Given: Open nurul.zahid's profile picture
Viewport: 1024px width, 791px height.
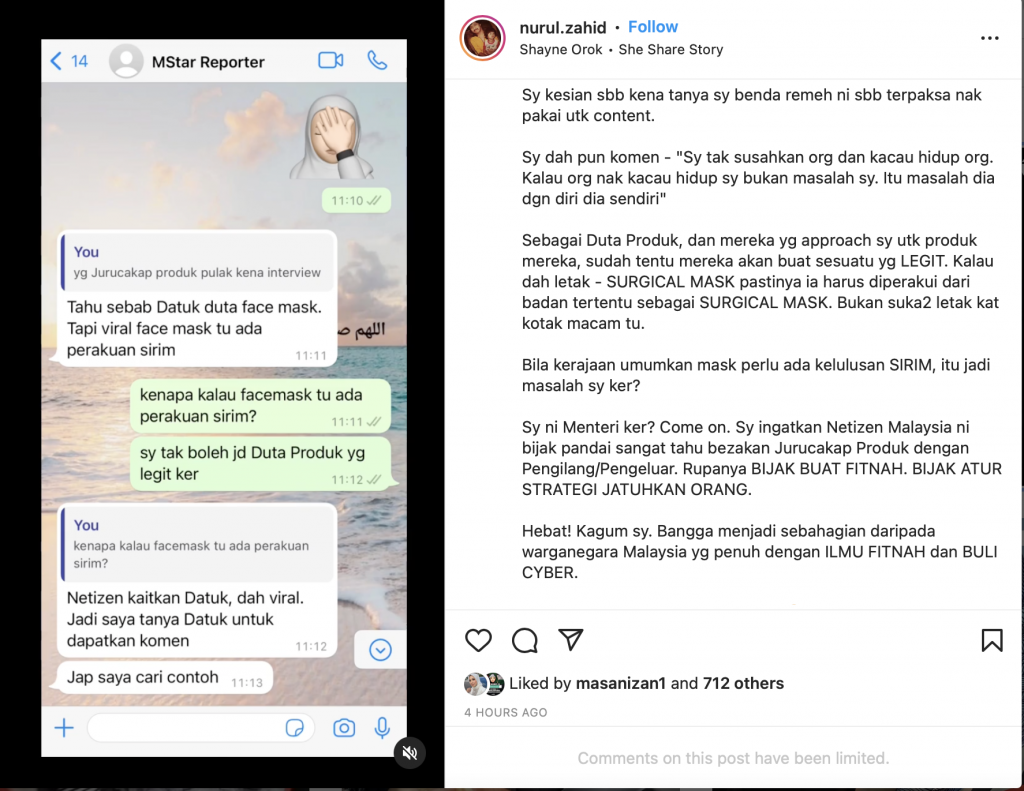Looking at the screenshot, I should coord(482,38).
